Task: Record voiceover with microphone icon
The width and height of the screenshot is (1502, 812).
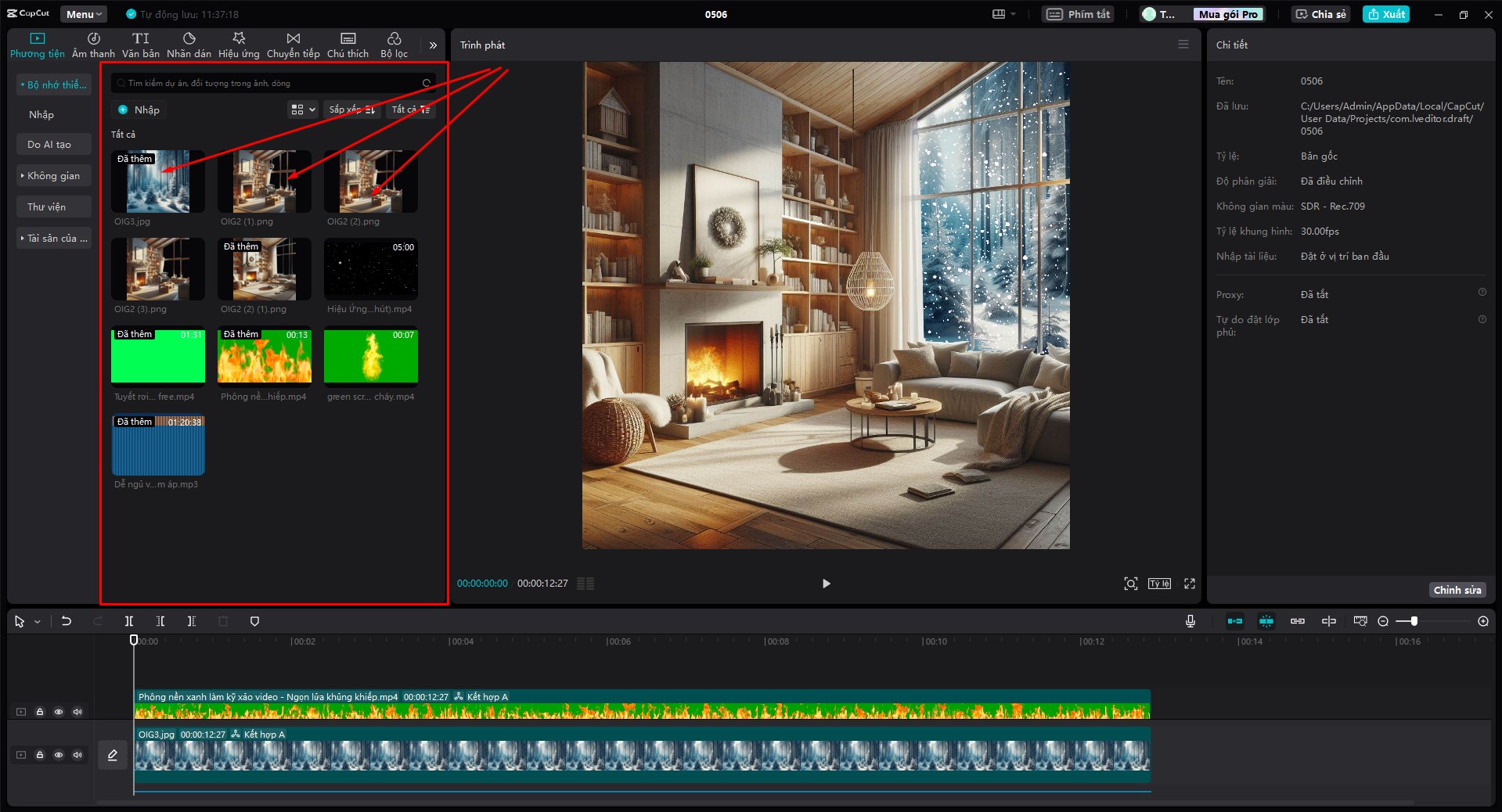Action: (x=1190, y=621)
